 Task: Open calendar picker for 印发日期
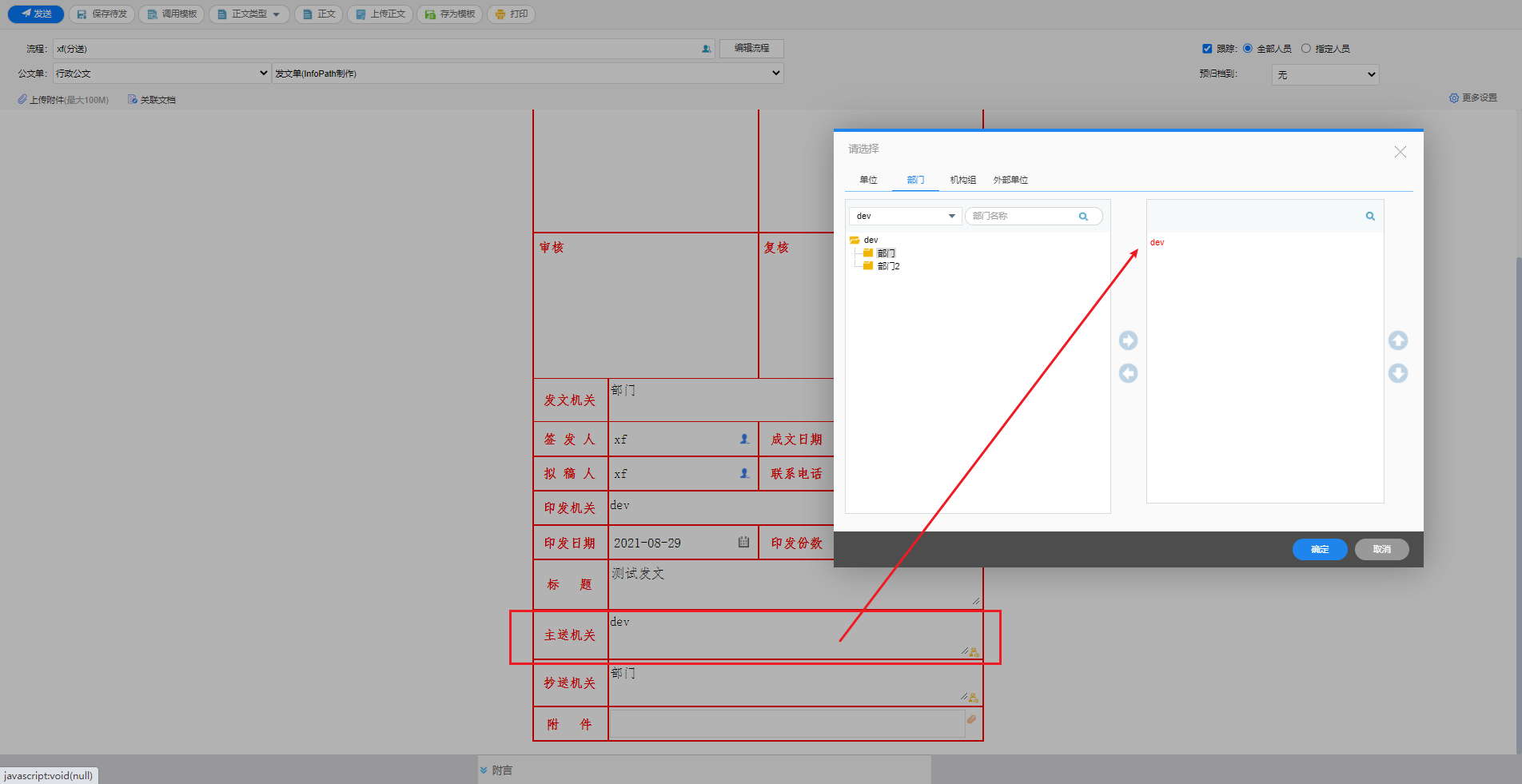743,543
